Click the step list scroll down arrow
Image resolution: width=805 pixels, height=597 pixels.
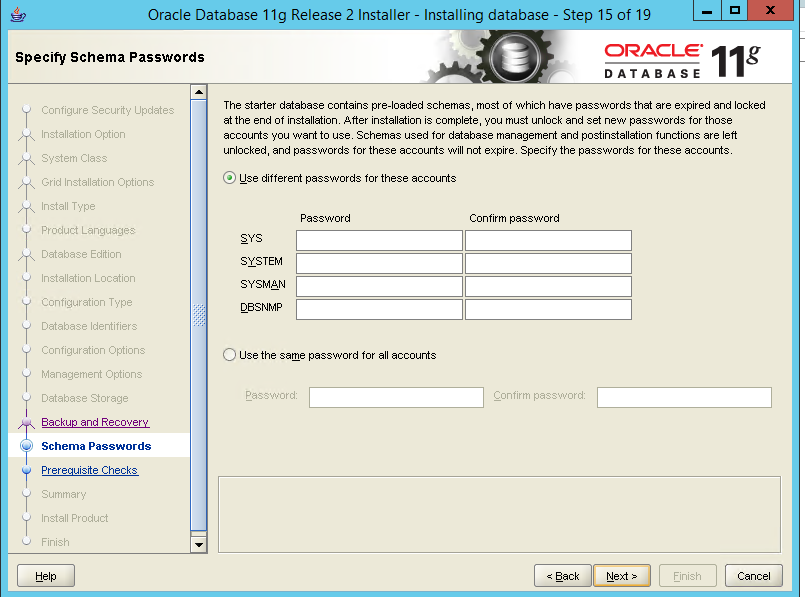pos(199,544)
